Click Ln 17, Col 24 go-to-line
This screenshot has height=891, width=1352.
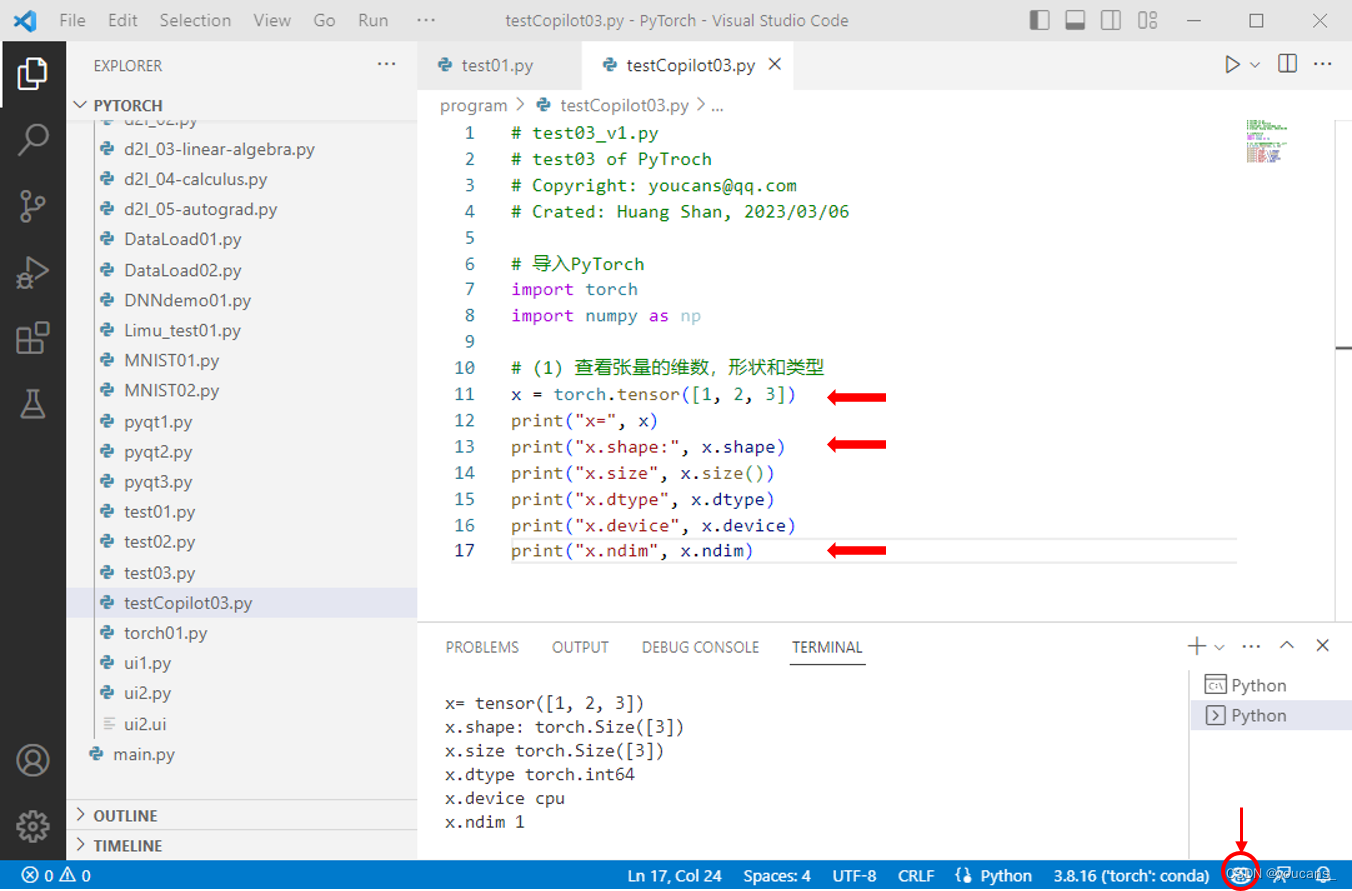pos(674,876)
